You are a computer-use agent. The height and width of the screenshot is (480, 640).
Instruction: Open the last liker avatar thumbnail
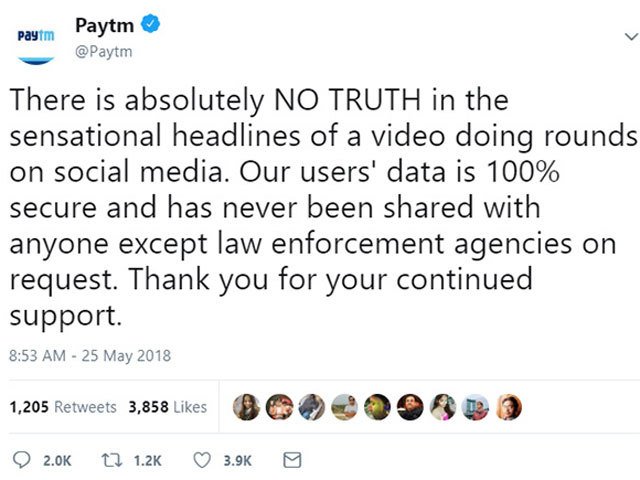click(x=509, y=407)
